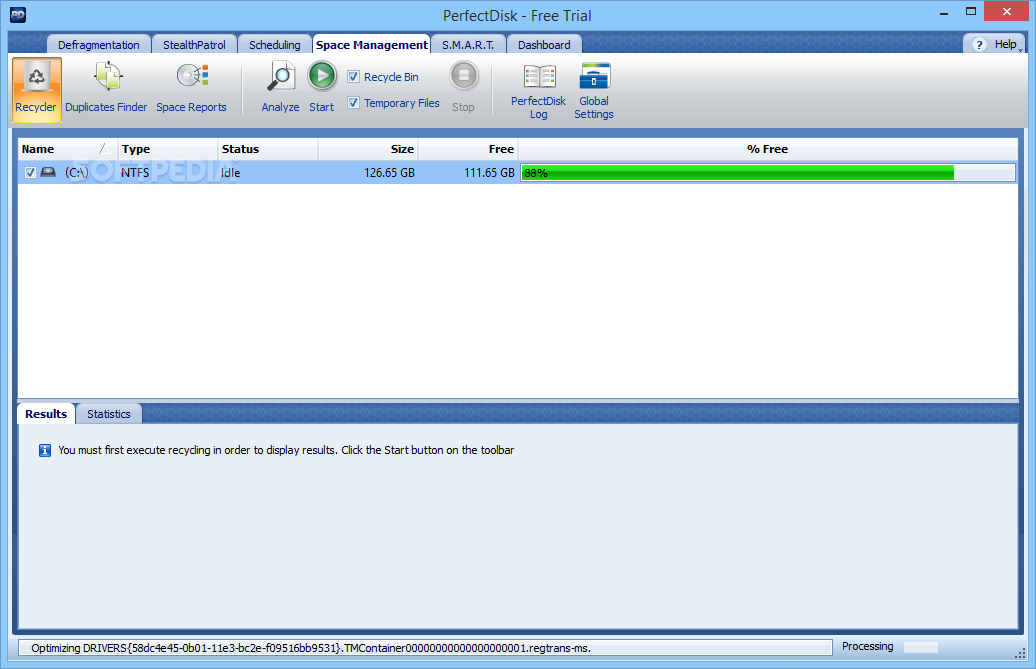Click the NTFS type cell
The height and width of the screenshot is (669, 1036).
(x=135, y=172)
